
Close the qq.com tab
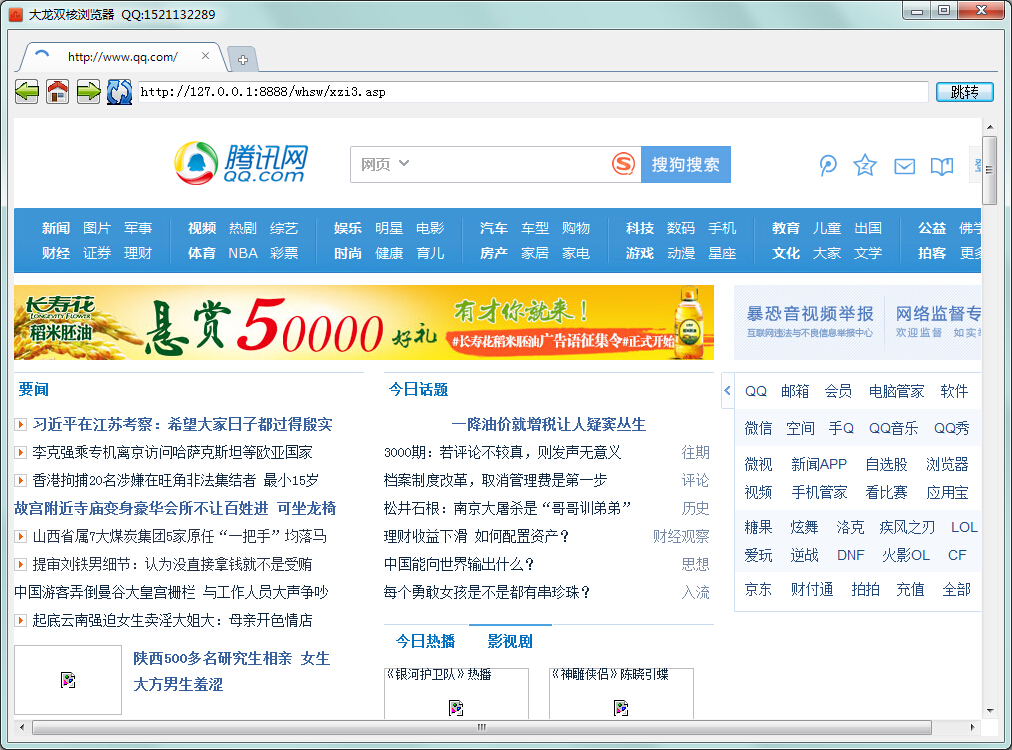205,56
